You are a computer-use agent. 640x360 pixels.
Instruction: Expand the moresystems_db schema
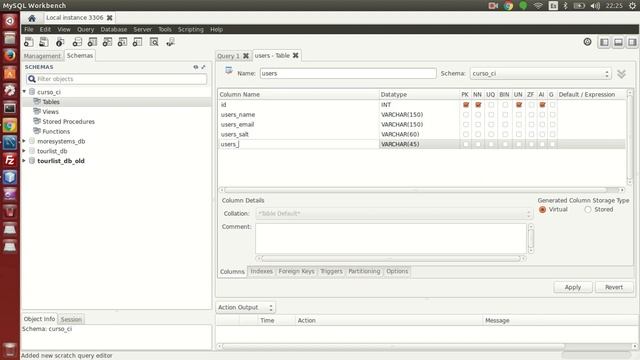click(24, 141)
